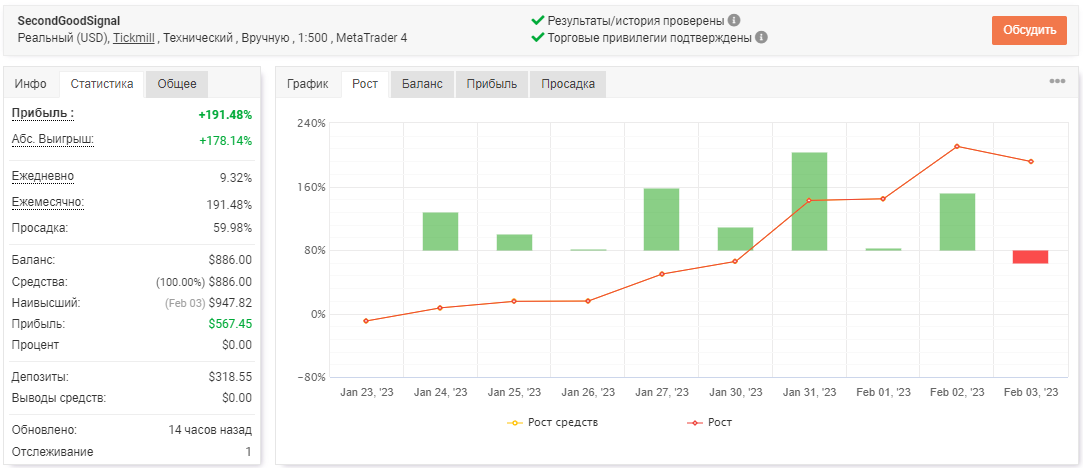This screenshot has height=468, width=1083.
Task: Click the +191.48% profit value
Action: tap(225, 115)
